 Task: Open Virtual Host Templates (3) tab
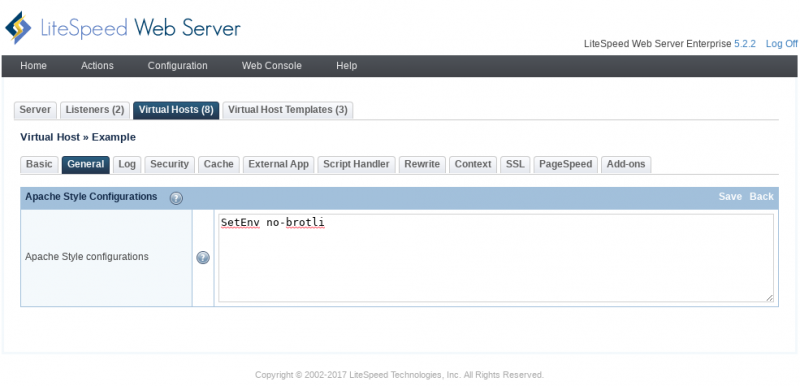[288, 110]
